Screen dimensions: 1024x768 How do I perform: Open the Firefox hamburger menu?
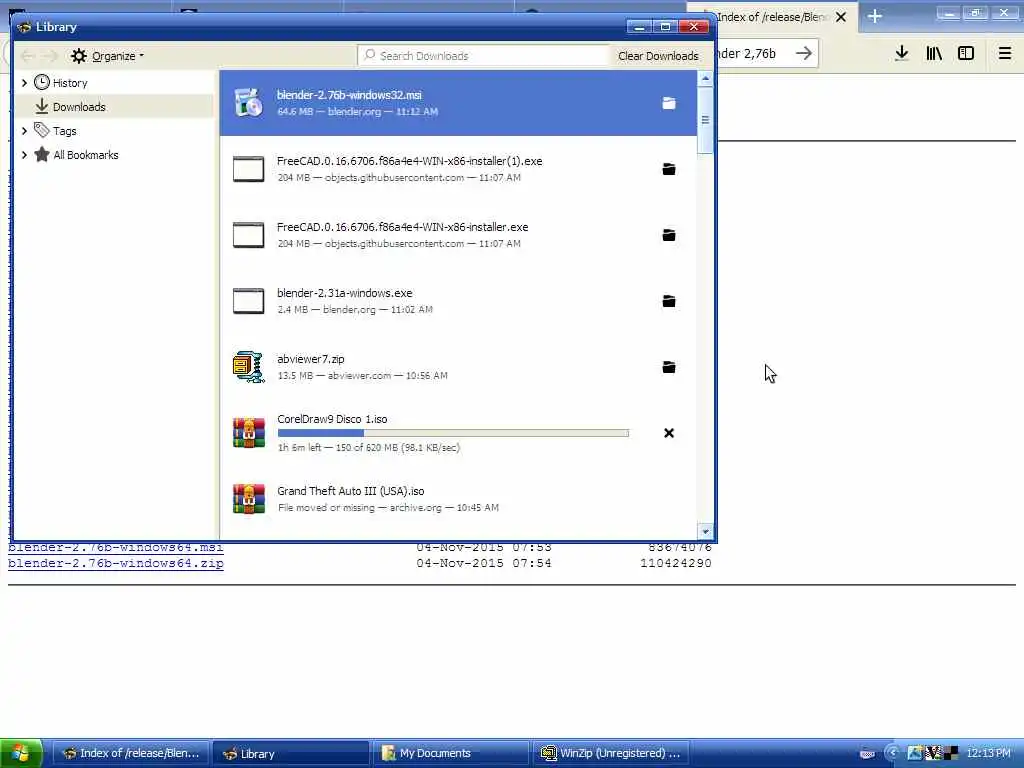(1005, 54)
